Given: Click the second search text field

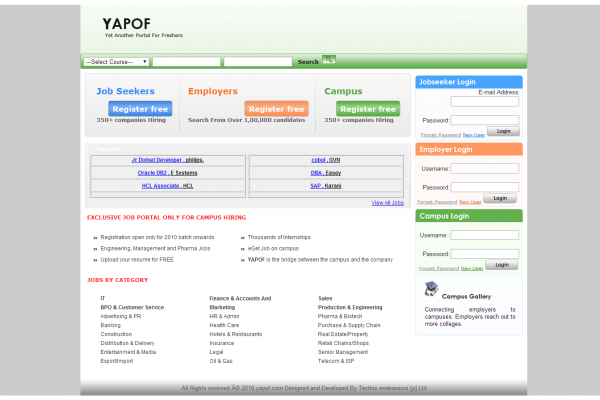Looking at the screenshot, I should [x=258, y=62].
